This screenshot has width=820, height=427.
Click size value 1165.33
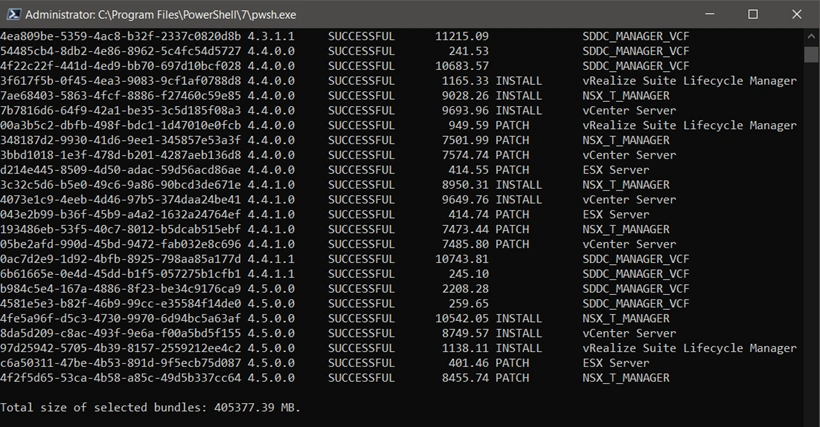(x=465, y=80)
